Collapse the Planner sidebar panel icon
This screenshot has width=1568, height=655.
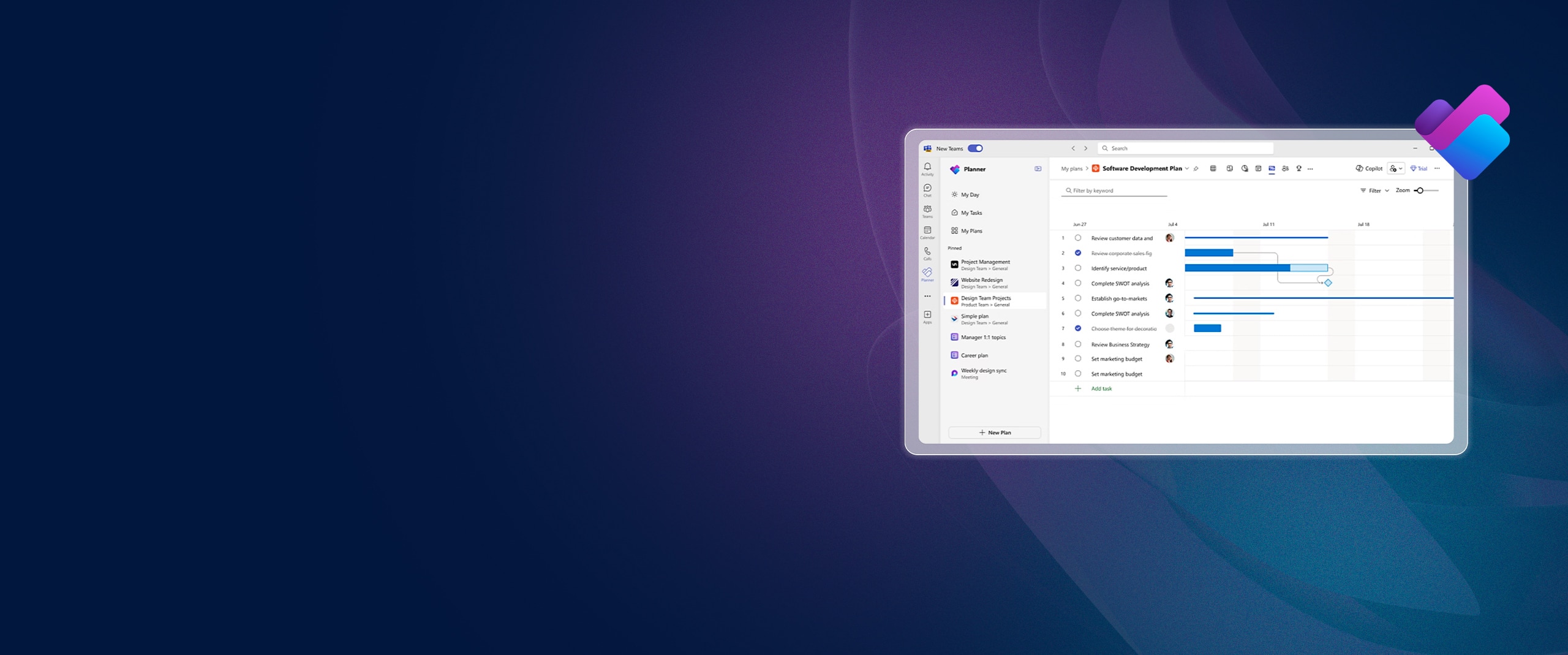pos(1038,169)
